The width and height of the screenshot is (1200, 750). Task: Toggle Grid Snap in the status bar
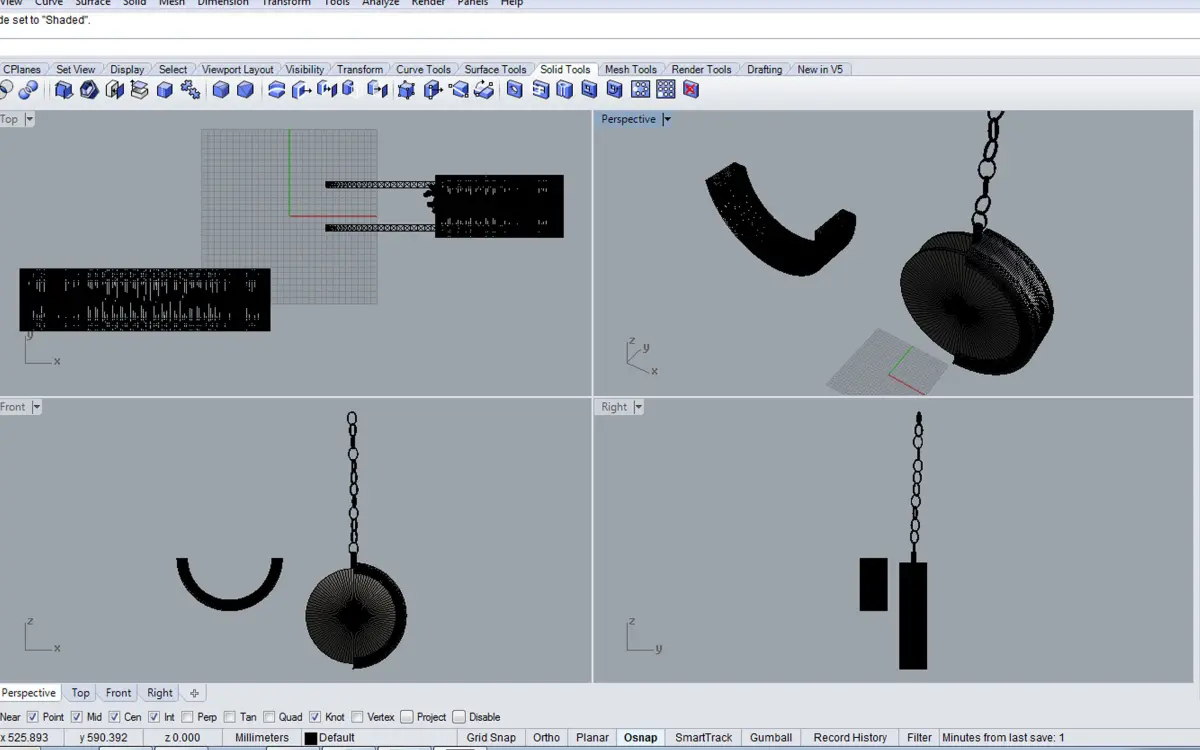(x=491, y=738)
